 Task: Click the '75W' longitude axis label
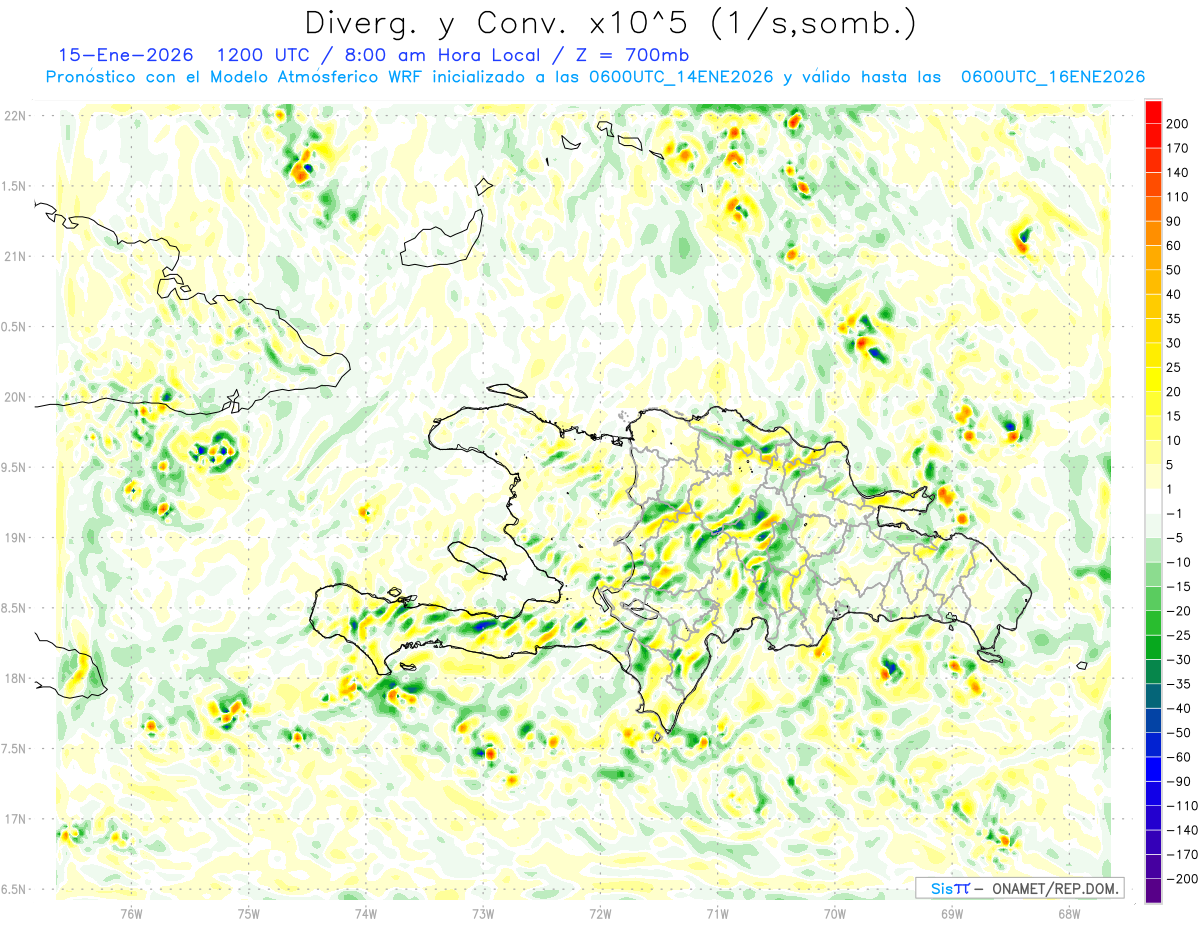pos(249,913)
